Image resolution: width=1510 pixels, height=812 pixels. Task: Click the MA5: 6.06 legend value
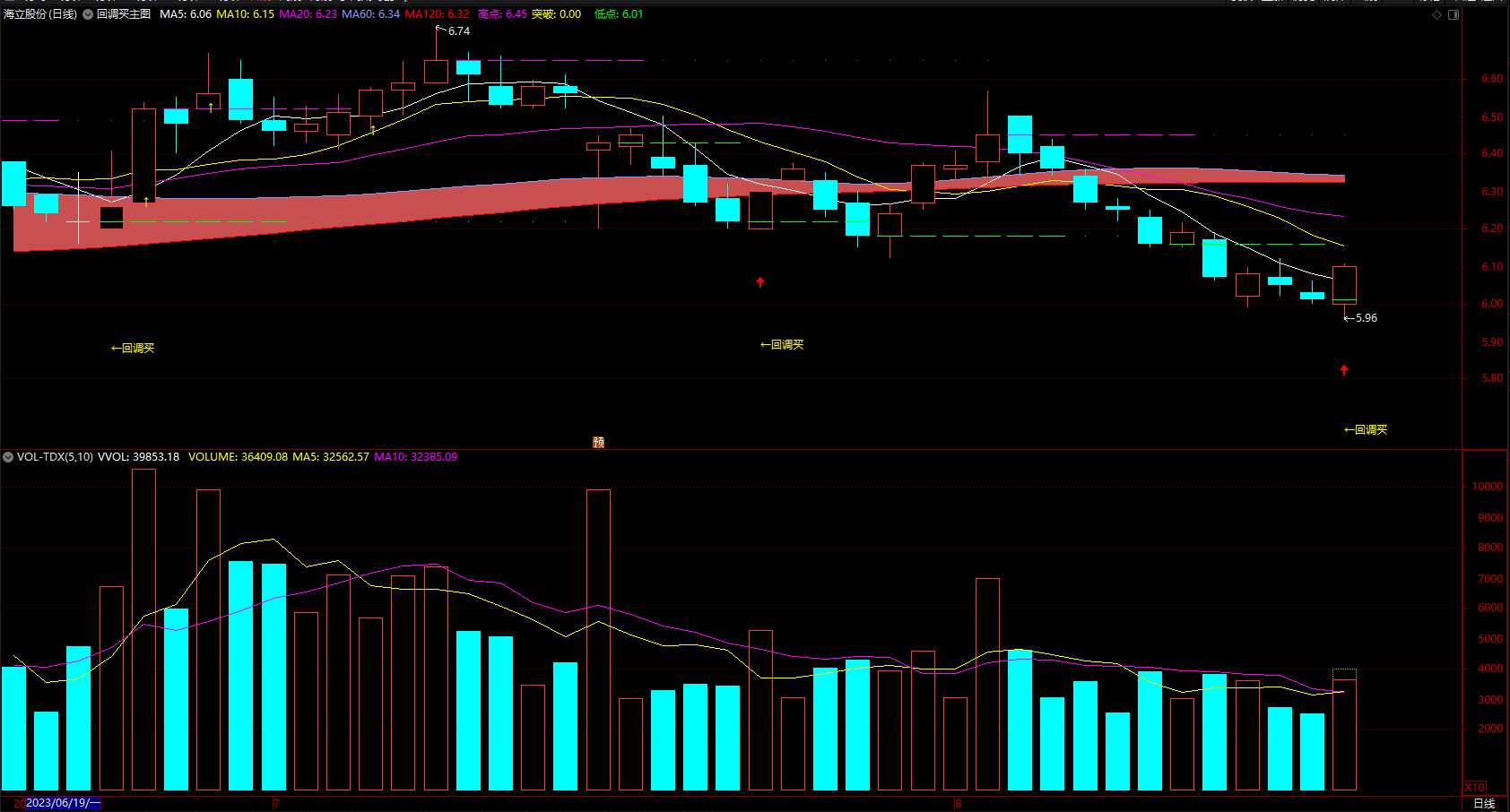point(186,14)
